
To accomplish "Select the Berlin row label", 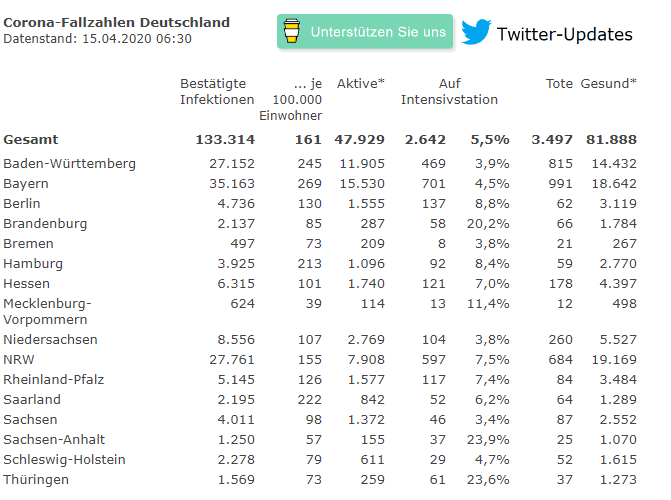I will click(22, 203).
